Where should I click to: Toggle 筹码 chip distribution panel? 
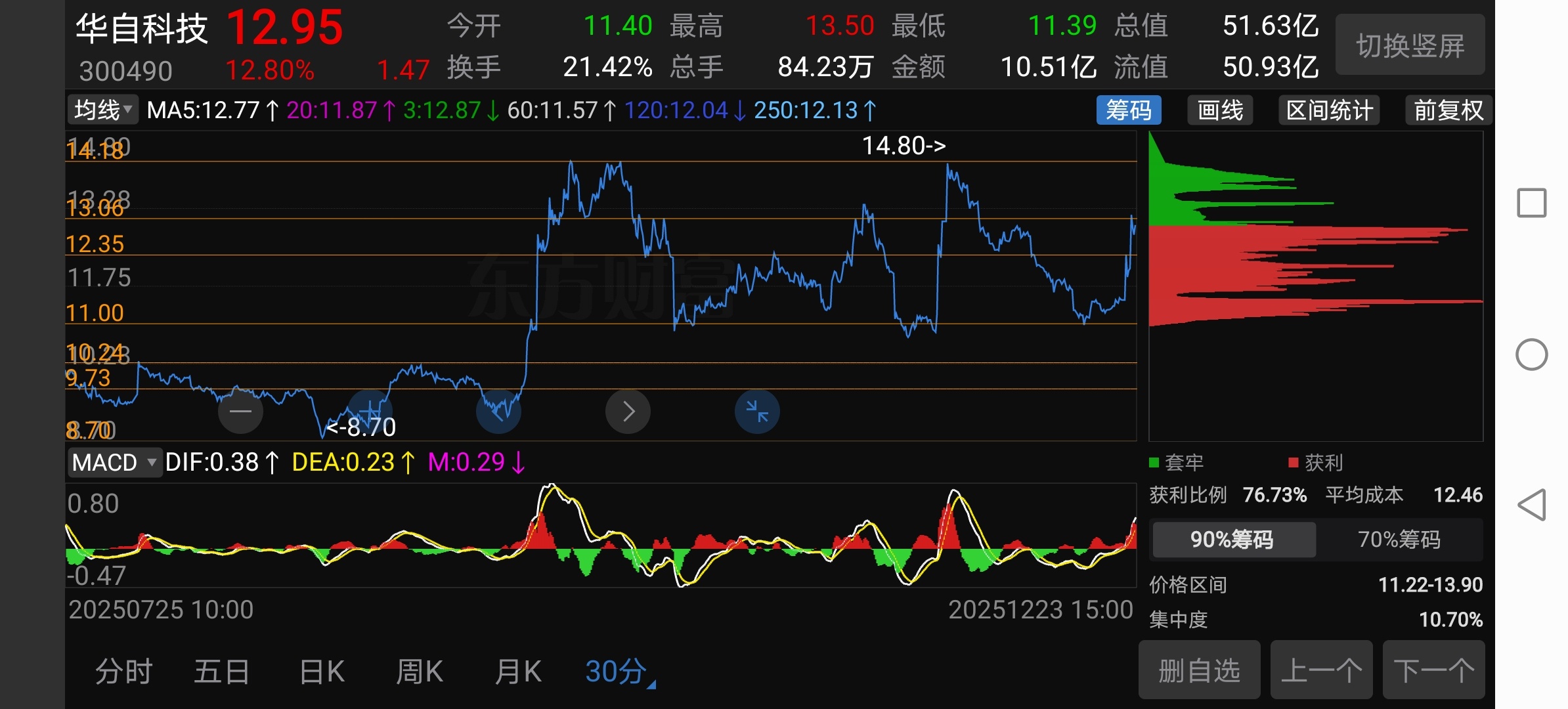tap(1128, 110)
